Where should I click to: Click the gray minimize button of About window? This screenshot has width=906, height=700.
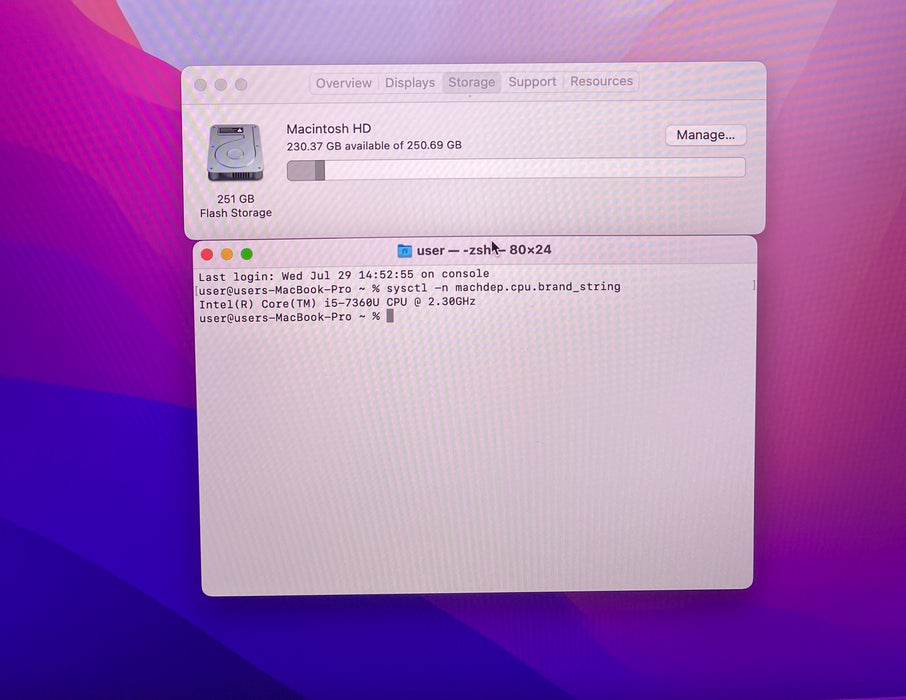click(221, 84)
